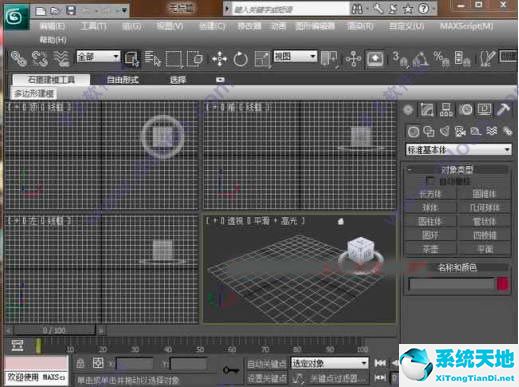519x387 pixels.
Task: Activate the Select and Scale tool
Action: coord(262,59)
